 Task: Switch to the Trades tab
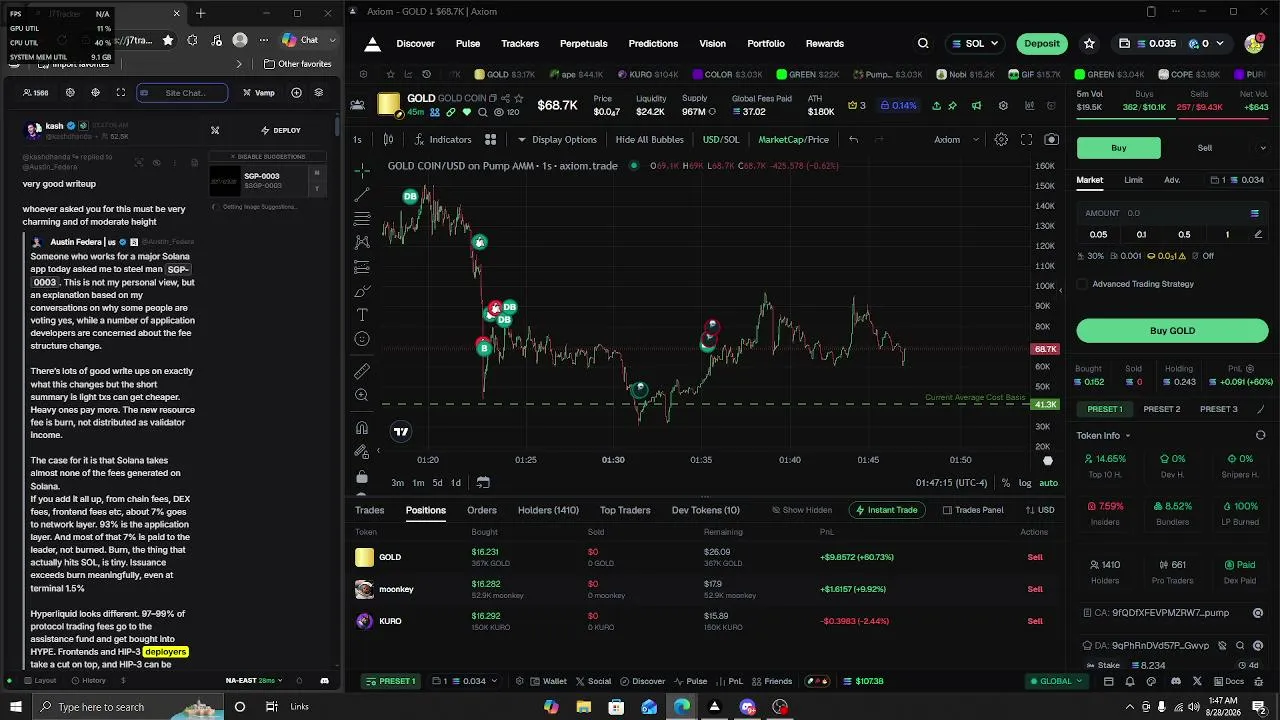point(369,510)
